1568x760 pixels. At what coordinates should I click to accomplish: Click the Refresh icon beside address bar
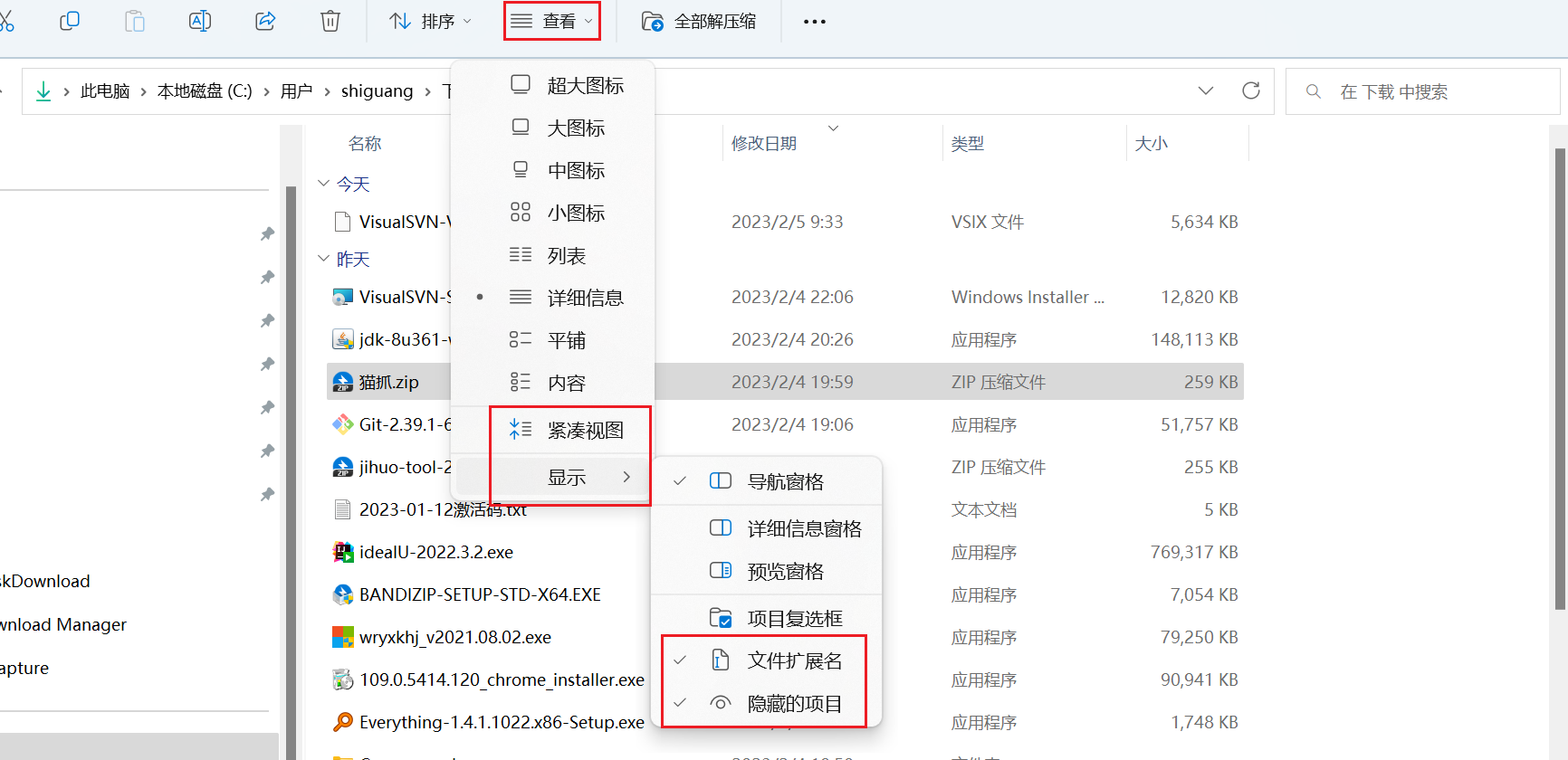click(1251, 90)
